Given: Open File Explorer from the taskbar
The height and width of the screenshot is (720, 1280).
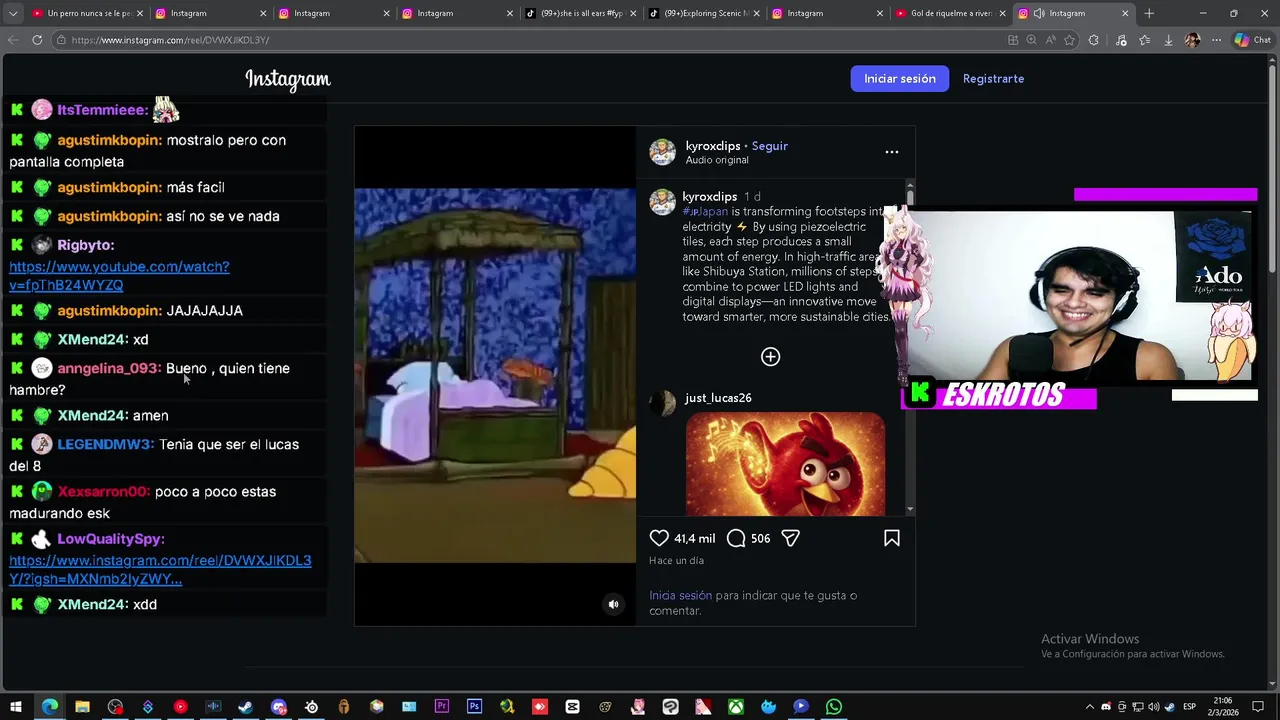Looking at the screenshot, I should click(82, 707).
